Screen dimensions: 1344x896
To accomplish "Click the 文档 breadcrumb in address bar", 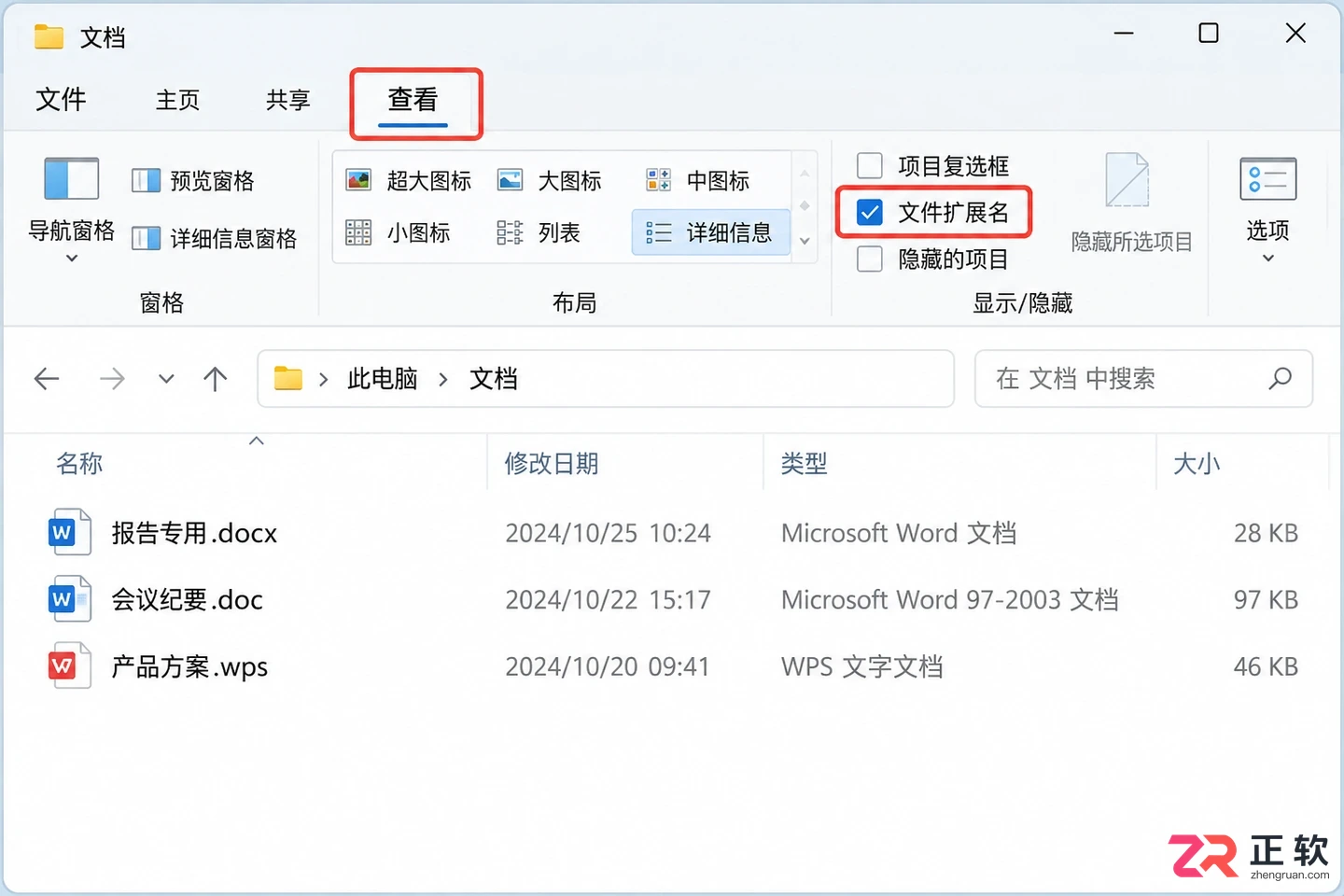I will pos(494,379).
